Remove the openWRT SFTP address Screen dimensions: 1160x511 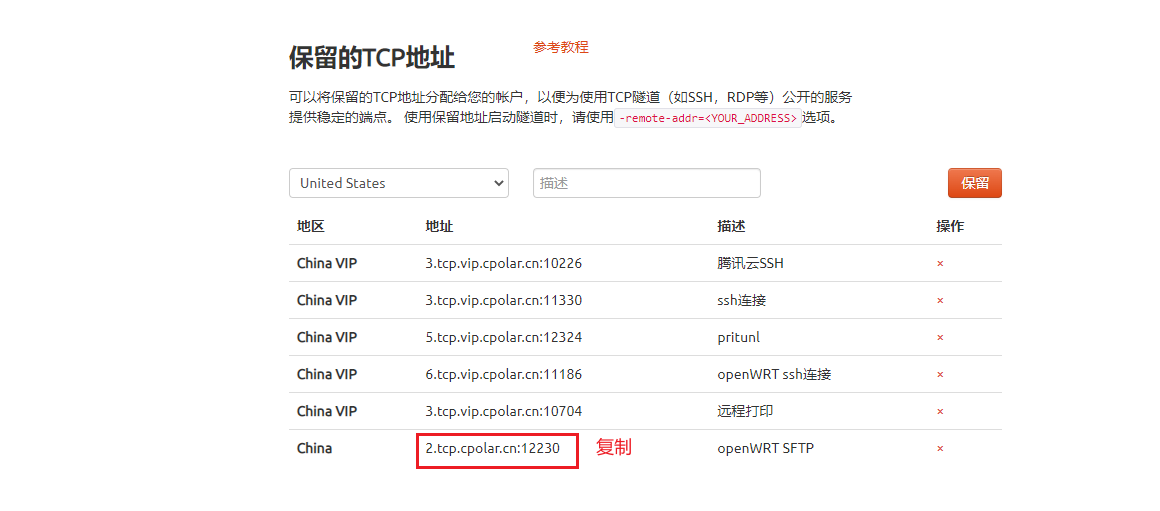click(940, 449)
